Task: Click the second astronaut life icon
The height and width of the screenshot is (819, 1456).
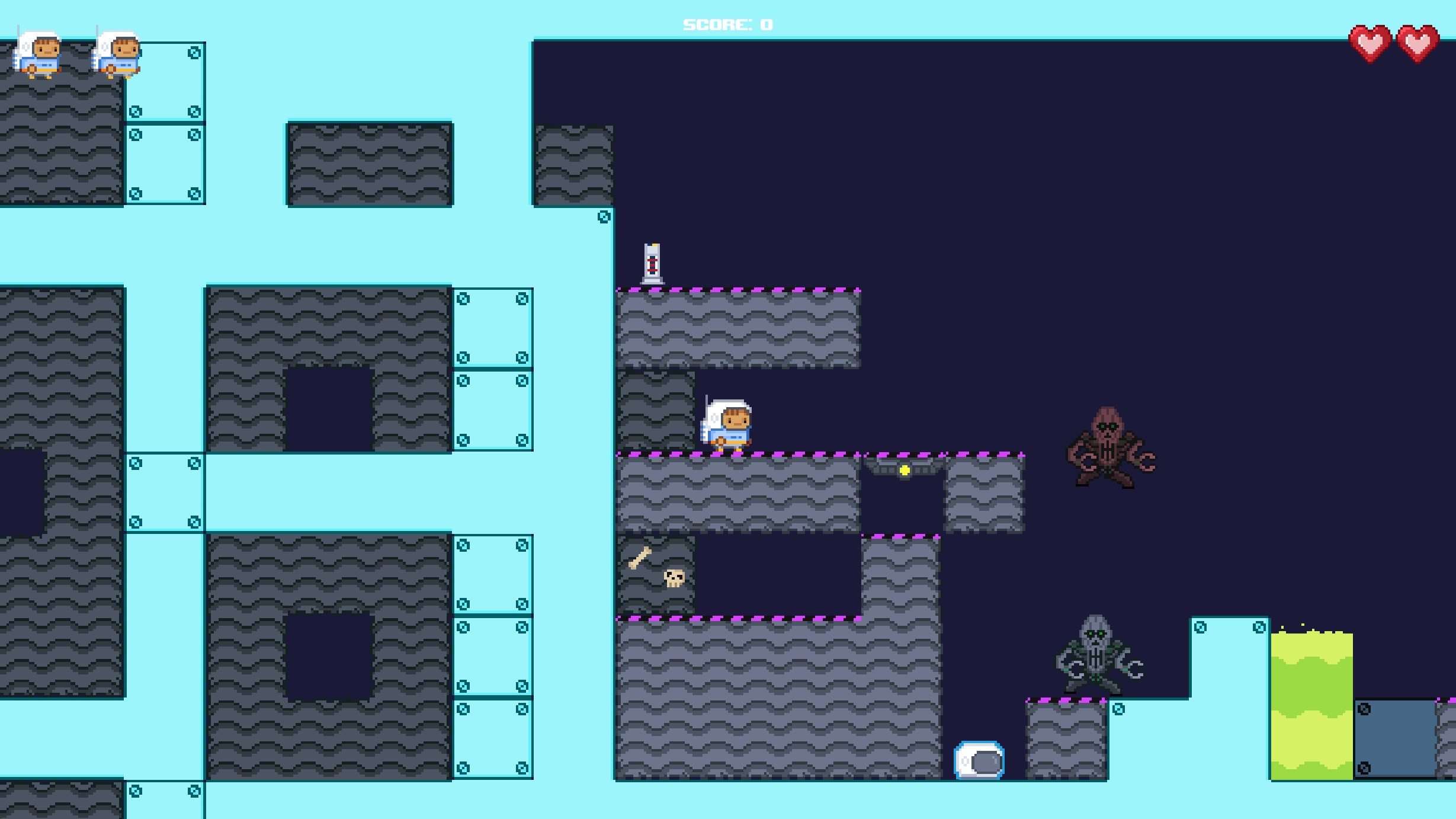Action: click(117, 55)
